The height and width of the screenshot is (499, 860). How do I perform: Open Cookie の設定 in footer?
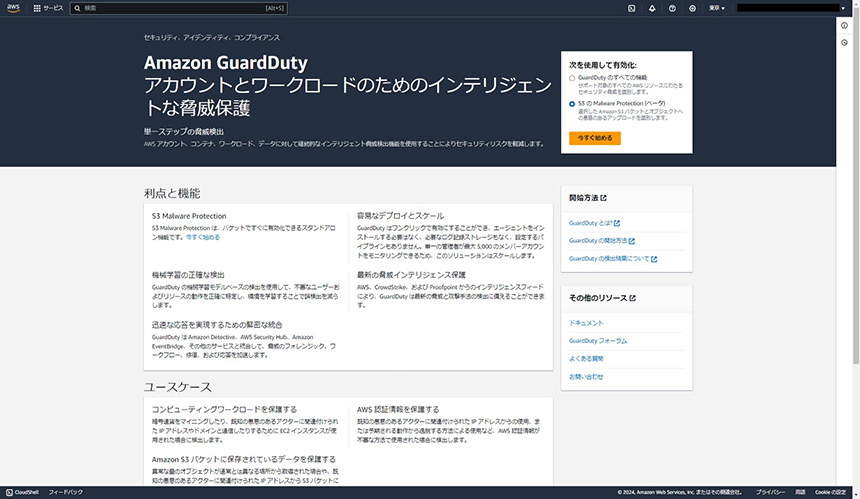coord(830,492)
